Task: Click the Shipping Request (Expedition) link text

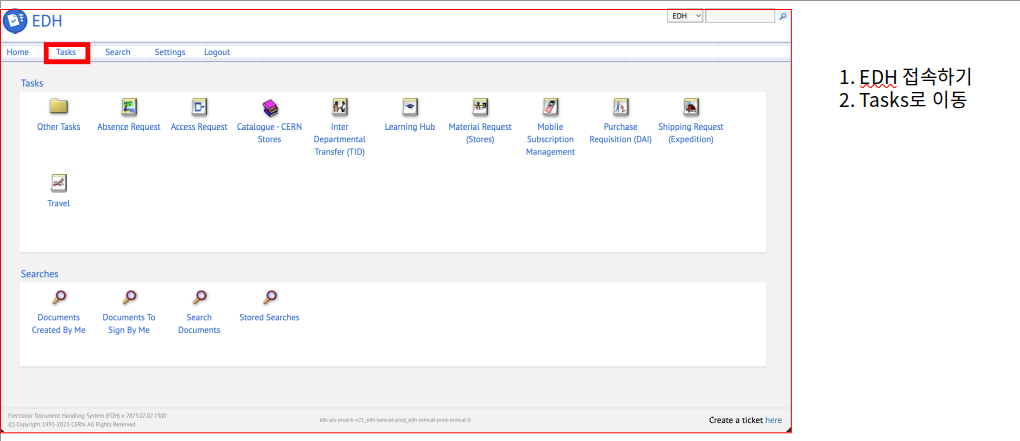Action: [x=691, y=133]
